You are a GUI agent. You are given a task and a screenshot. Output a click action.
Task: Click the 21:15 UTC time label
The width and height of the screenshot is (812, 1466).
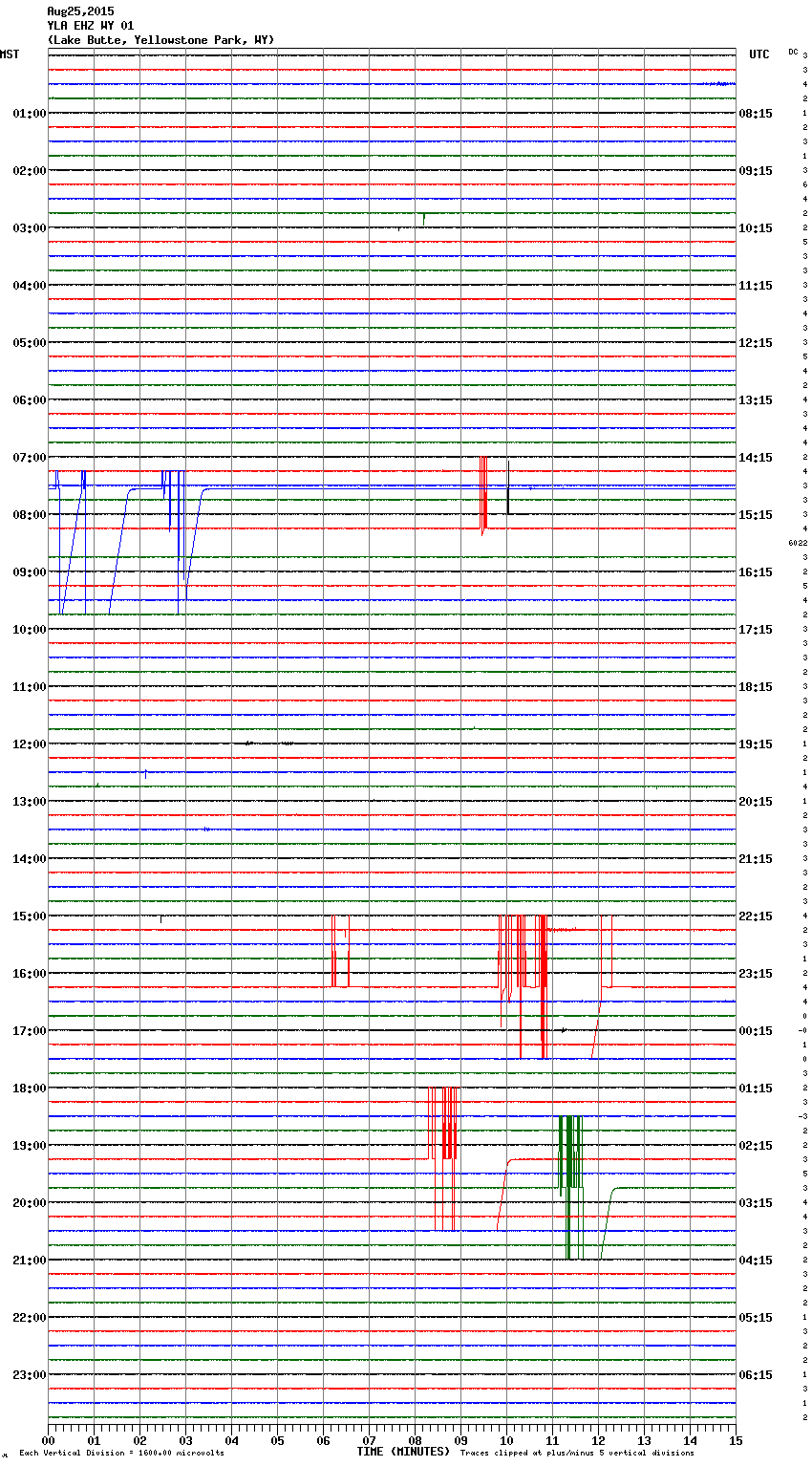click(756, 858)
